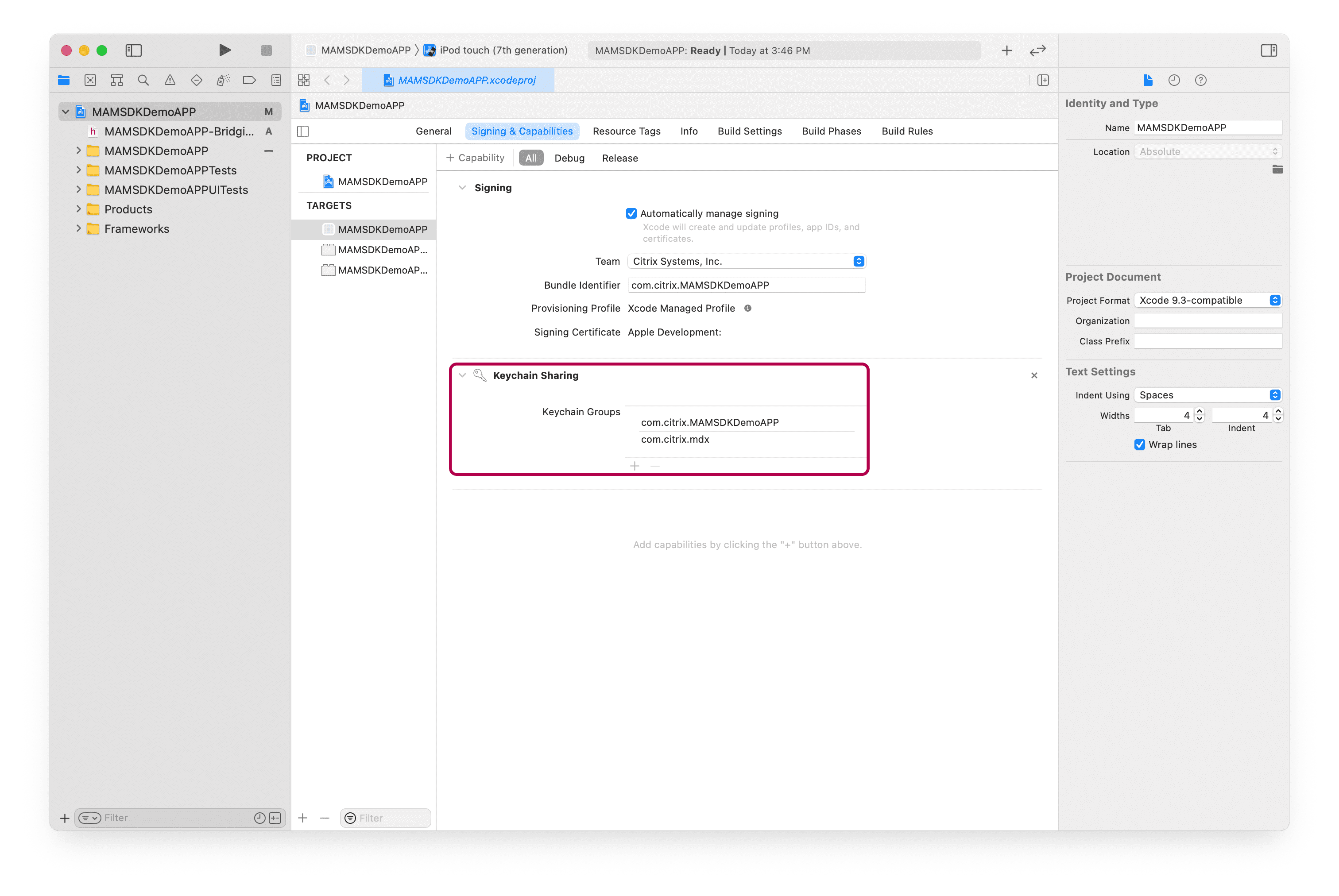Select the Debug configuration filter
Screen dimensions: 1339x896
click(x=569, y=158)
